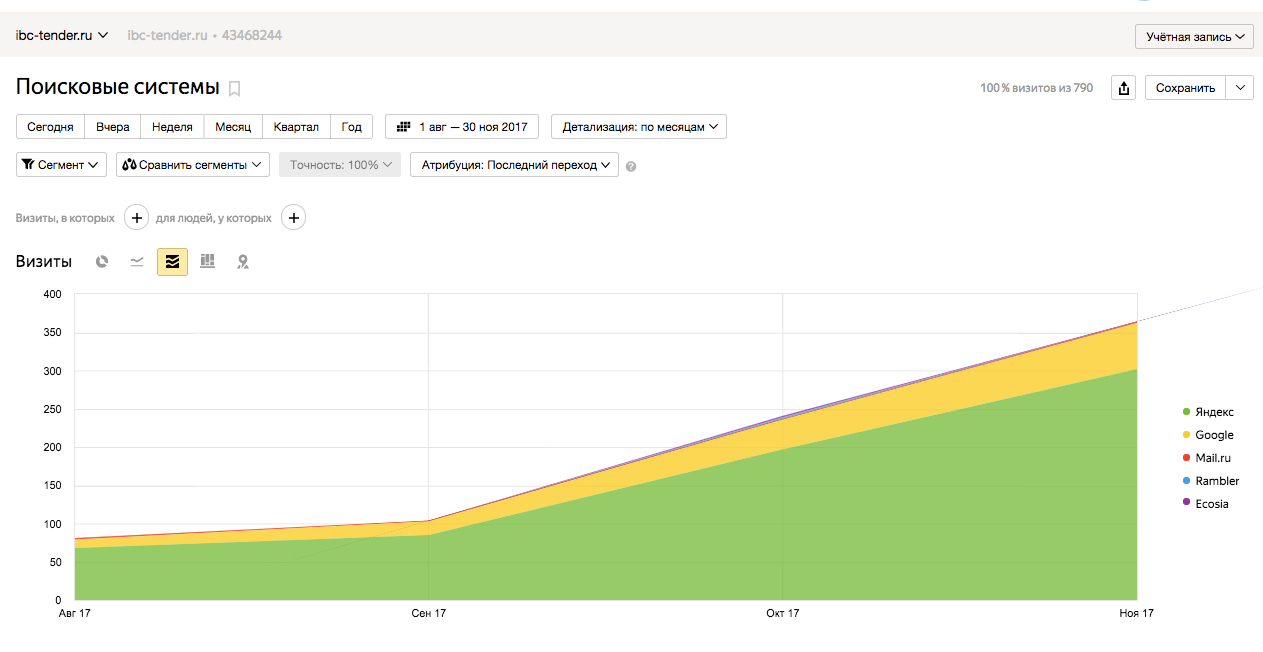The image size is (1263, 652).
Task: Toggle the Яндекс series in legend
Action: [1214, 412]
